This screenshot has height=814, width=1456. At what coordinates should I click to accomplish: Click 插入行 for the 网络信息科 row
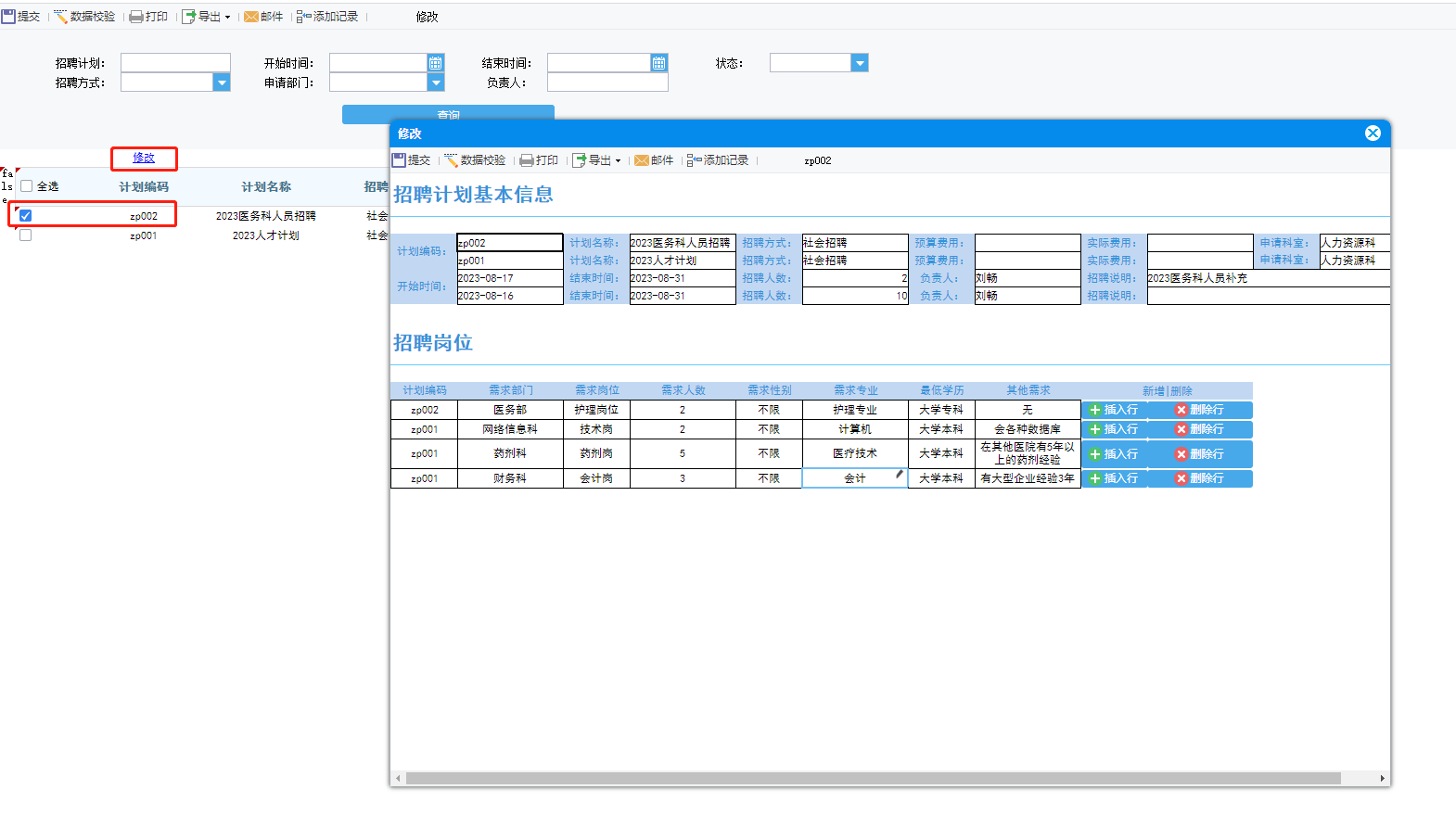[1114, 429]
